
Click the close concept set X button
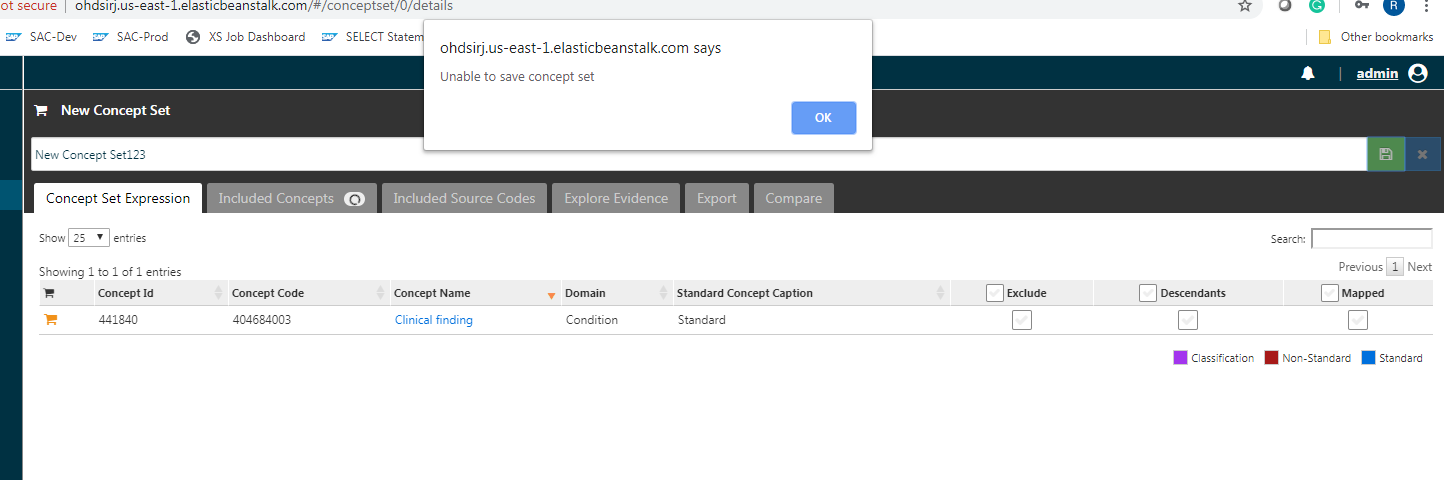point(1422,154)
